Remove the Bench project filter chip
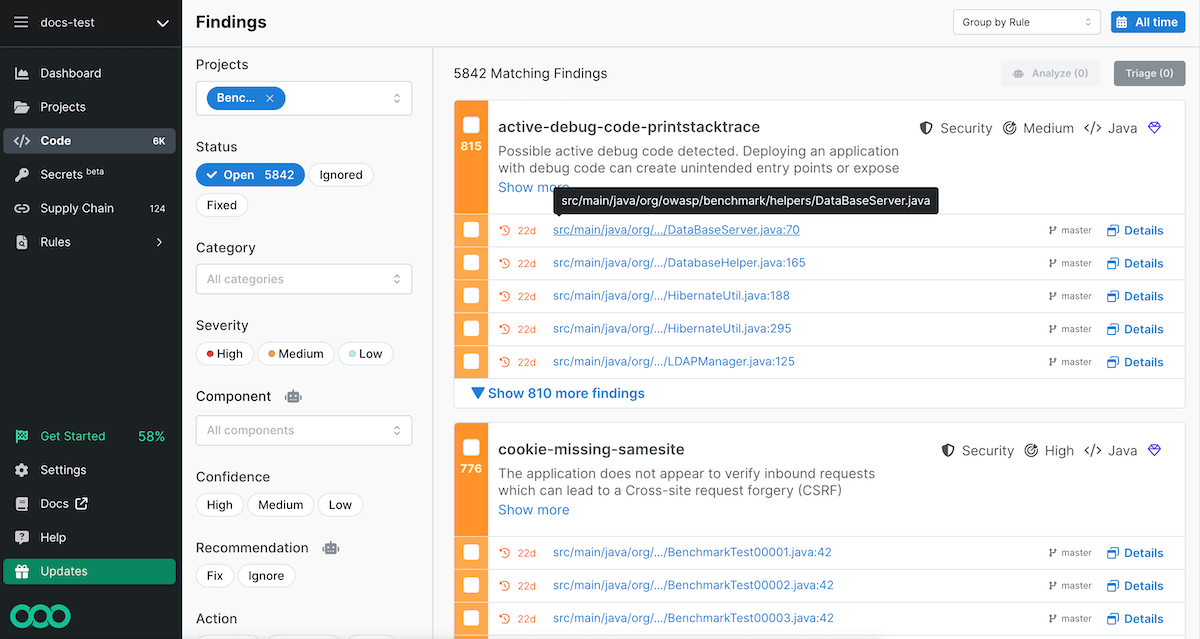This screenshot has width=1200, height=639. 270,98
